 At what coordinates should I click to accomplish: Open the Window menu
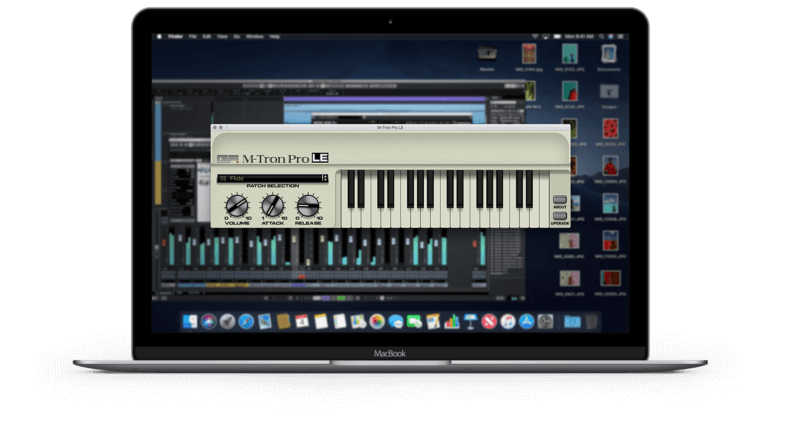(255, 37)
